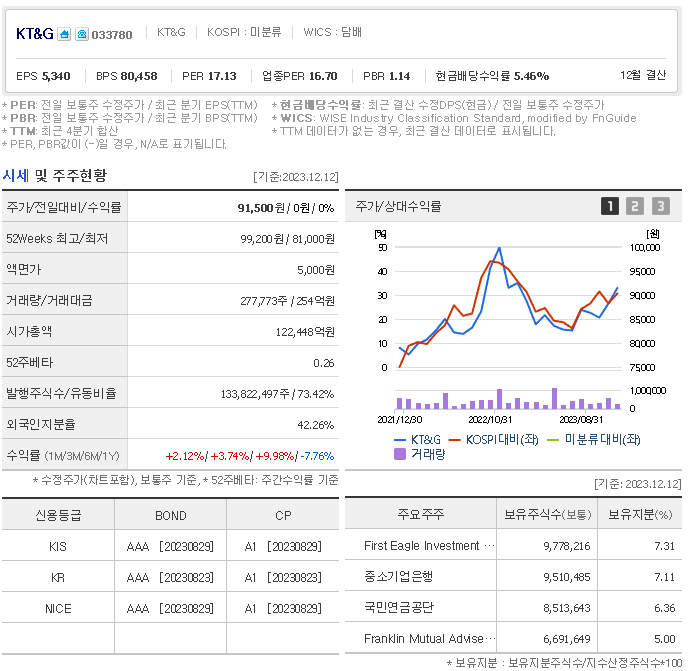690x671 pixels.
Task: Click the +2.12% one-month return
Action: click(x=185, y=456)
